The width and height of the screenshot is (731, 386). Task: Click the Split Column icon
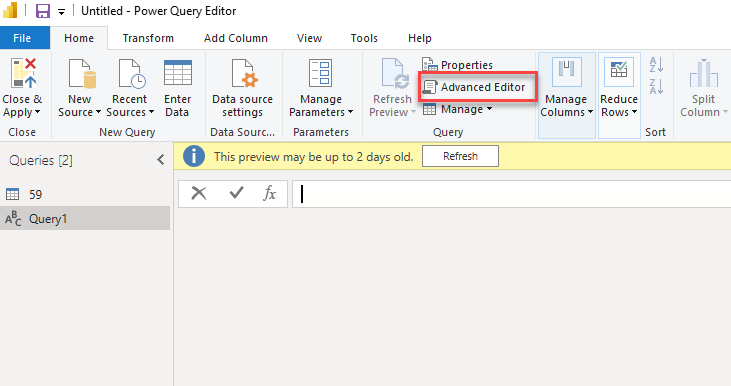point(703,73)
